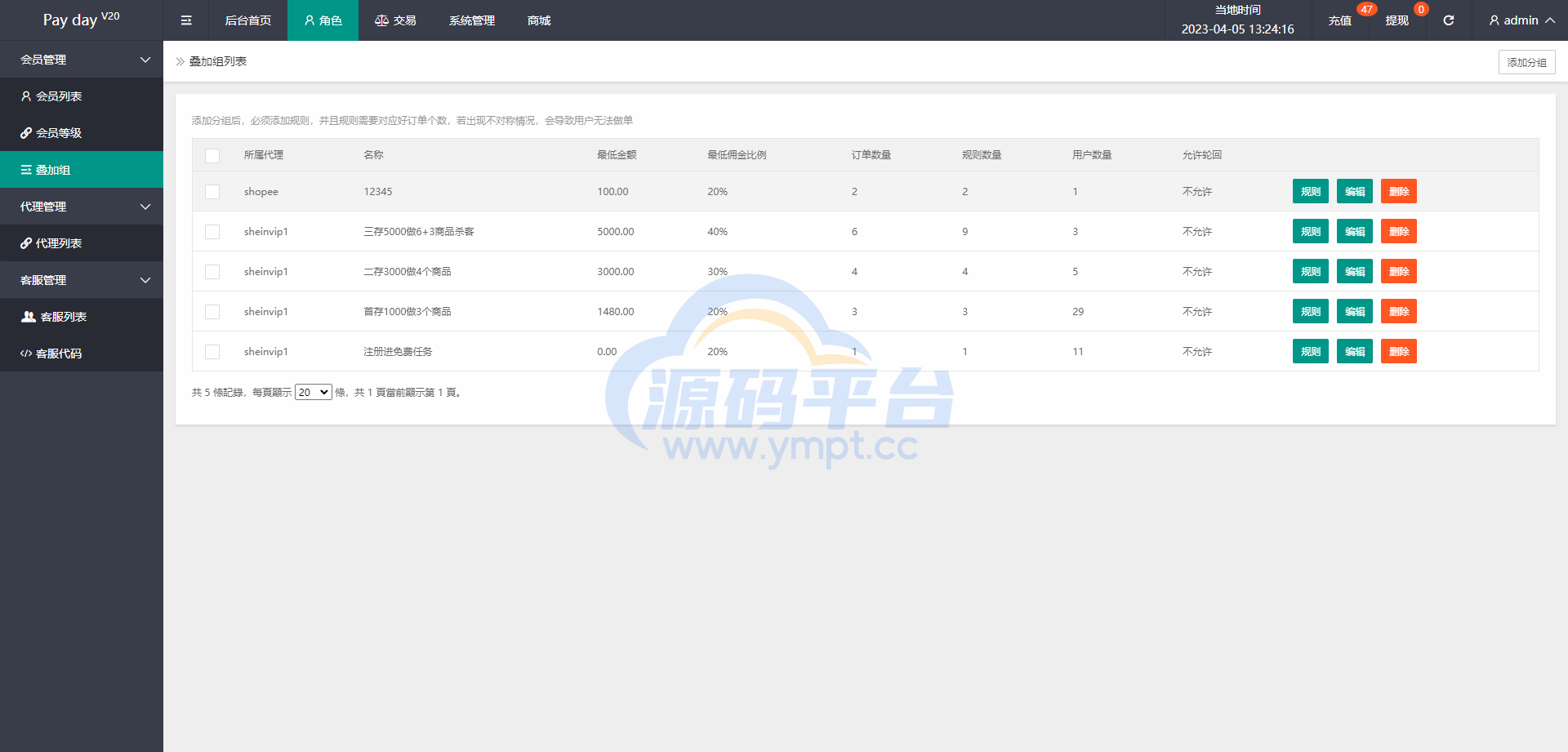Image resolution: width=1568 pixels, height=752 pixels.
Task: Check the shopee 12345 row checkbox
Action: pyautogui.click(x=212, y=192)
